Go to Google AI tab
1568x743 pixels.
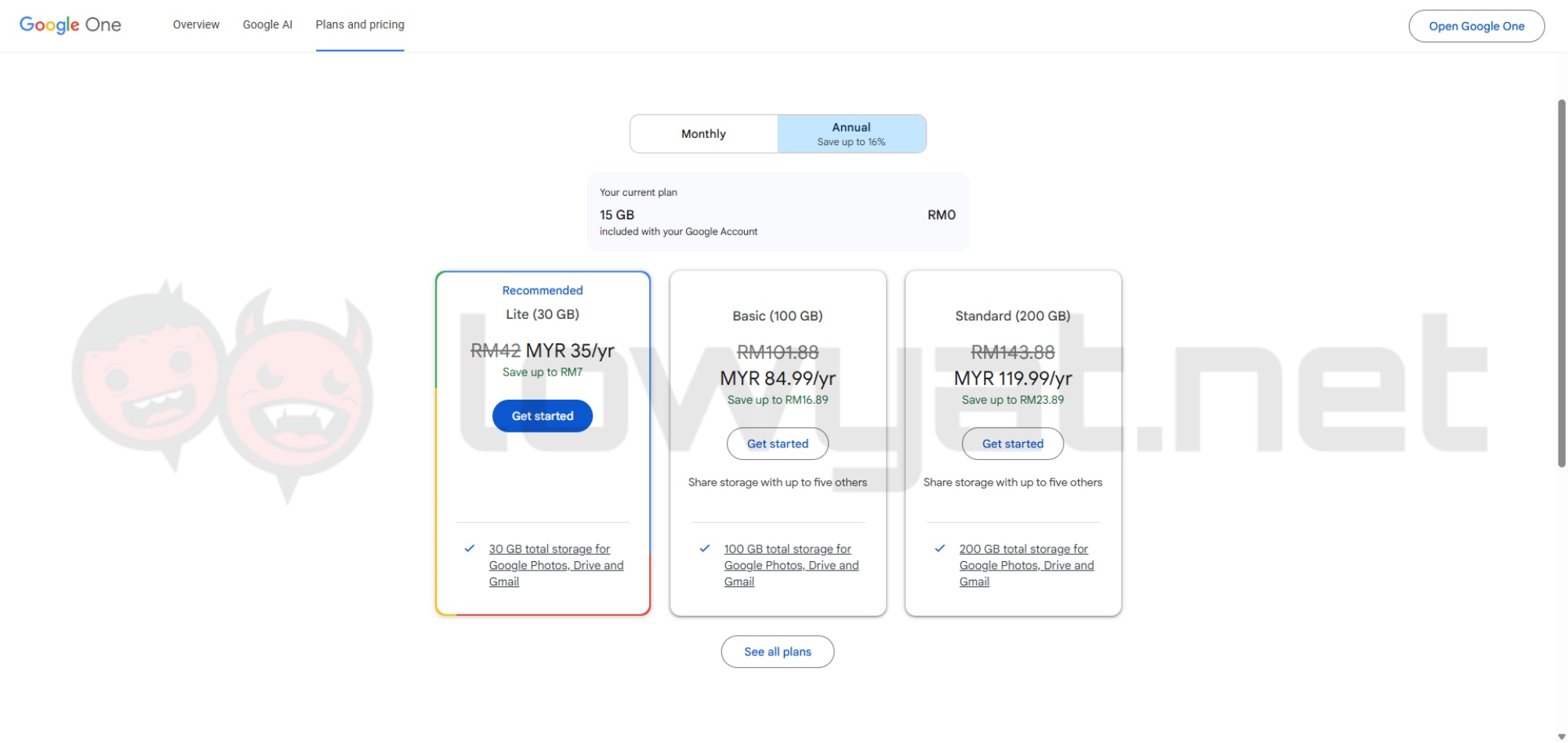tap(267, 25)
